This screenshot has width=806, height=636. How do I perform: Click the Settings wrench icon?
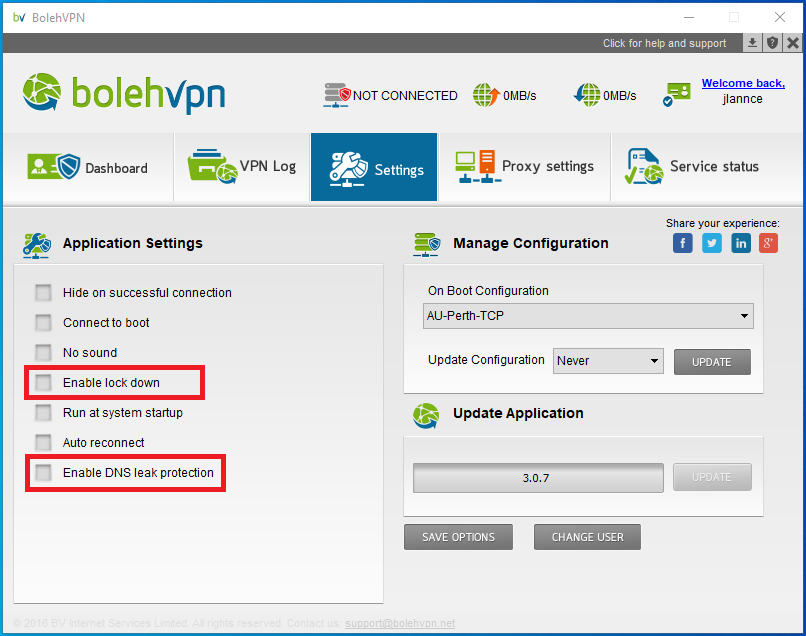349,169
